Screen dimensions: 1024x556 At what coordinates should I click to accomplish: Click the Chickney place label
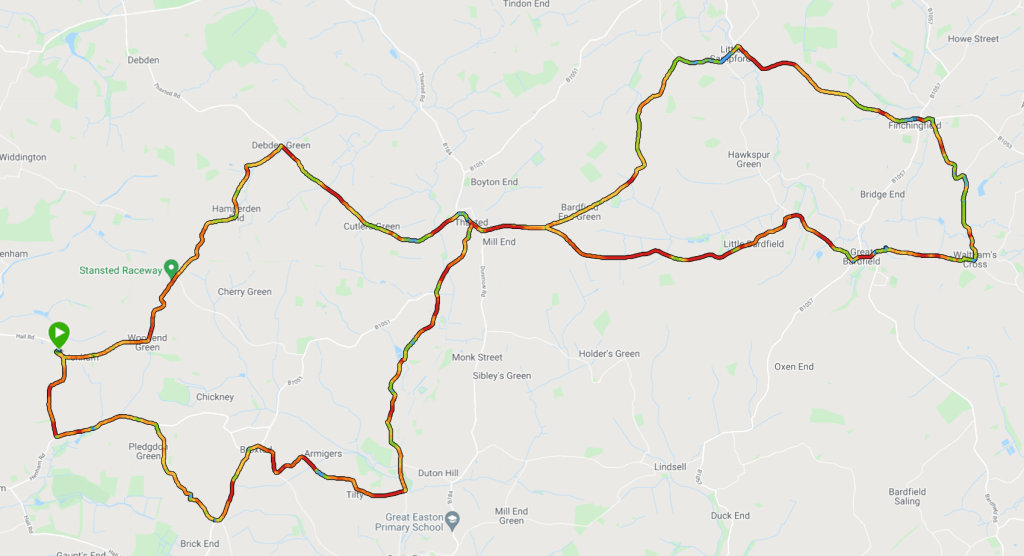215,397
